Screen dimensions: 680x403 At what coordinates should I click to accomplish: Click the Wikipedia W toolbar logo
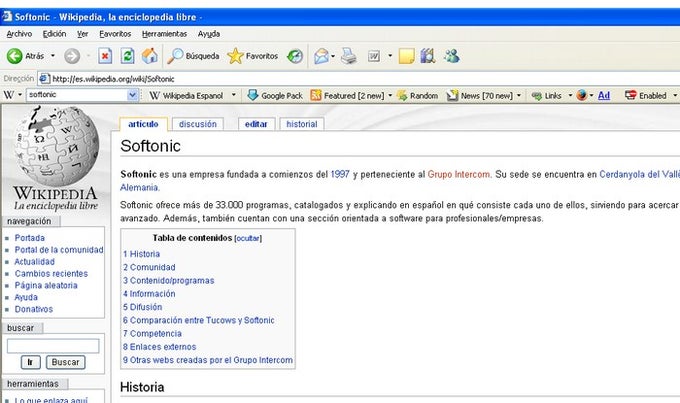[8, 95]
